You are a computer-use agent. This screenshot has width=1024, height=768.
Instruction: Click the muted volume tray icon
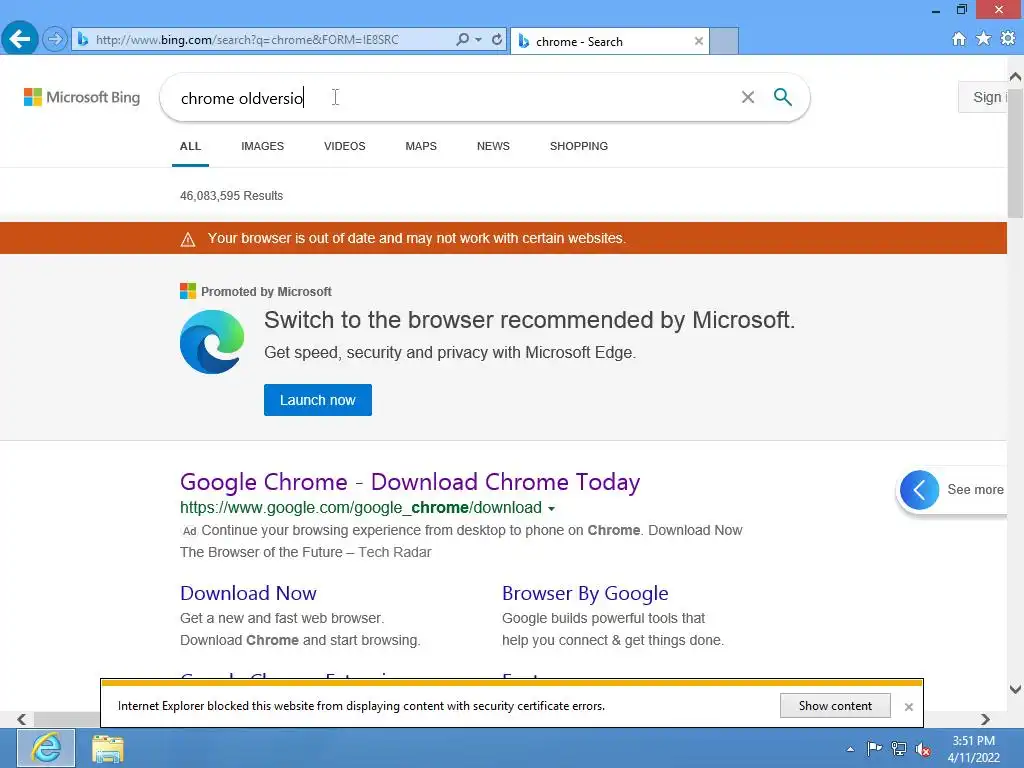(923, 749)
